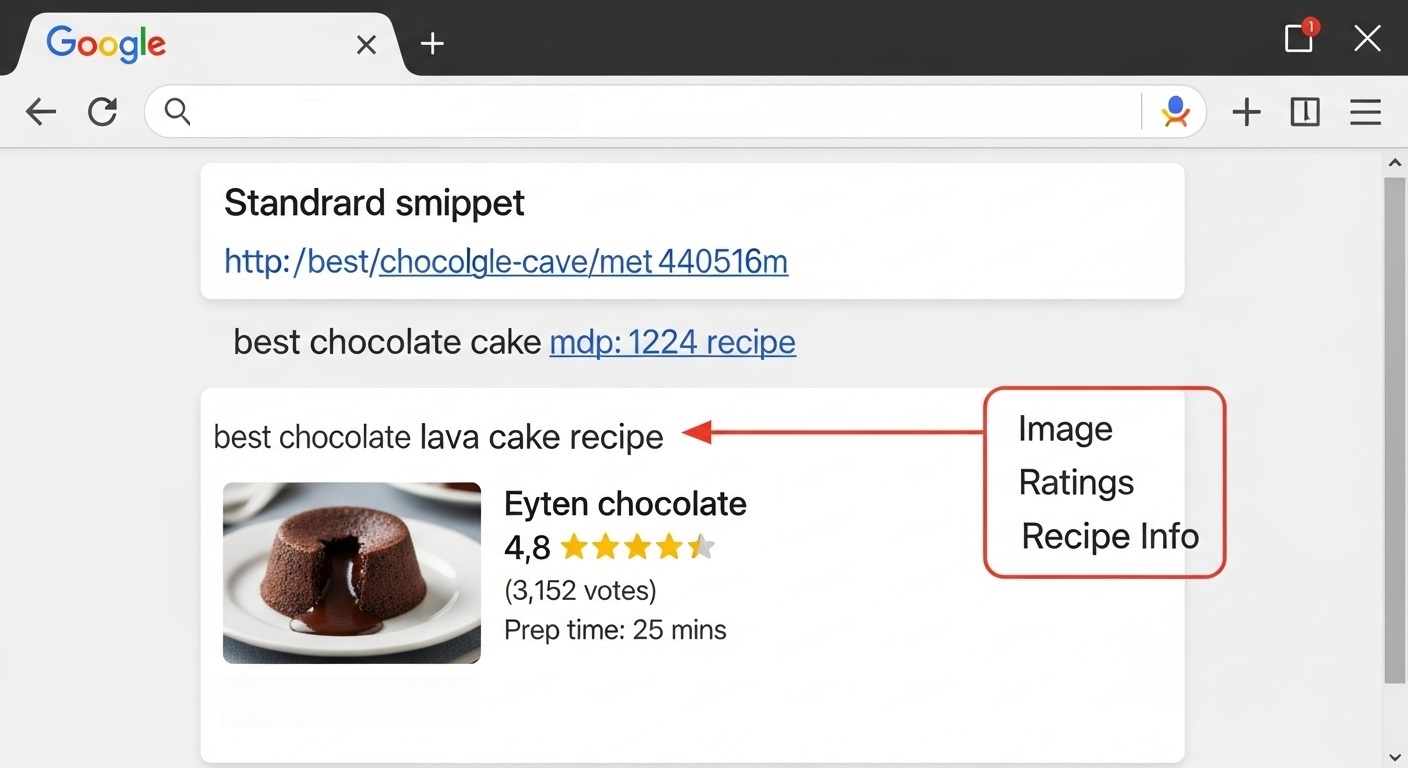The width and height of the screenshot is (1408, 768).
Task: Open a new tab
Action: [x=432, y=44]
